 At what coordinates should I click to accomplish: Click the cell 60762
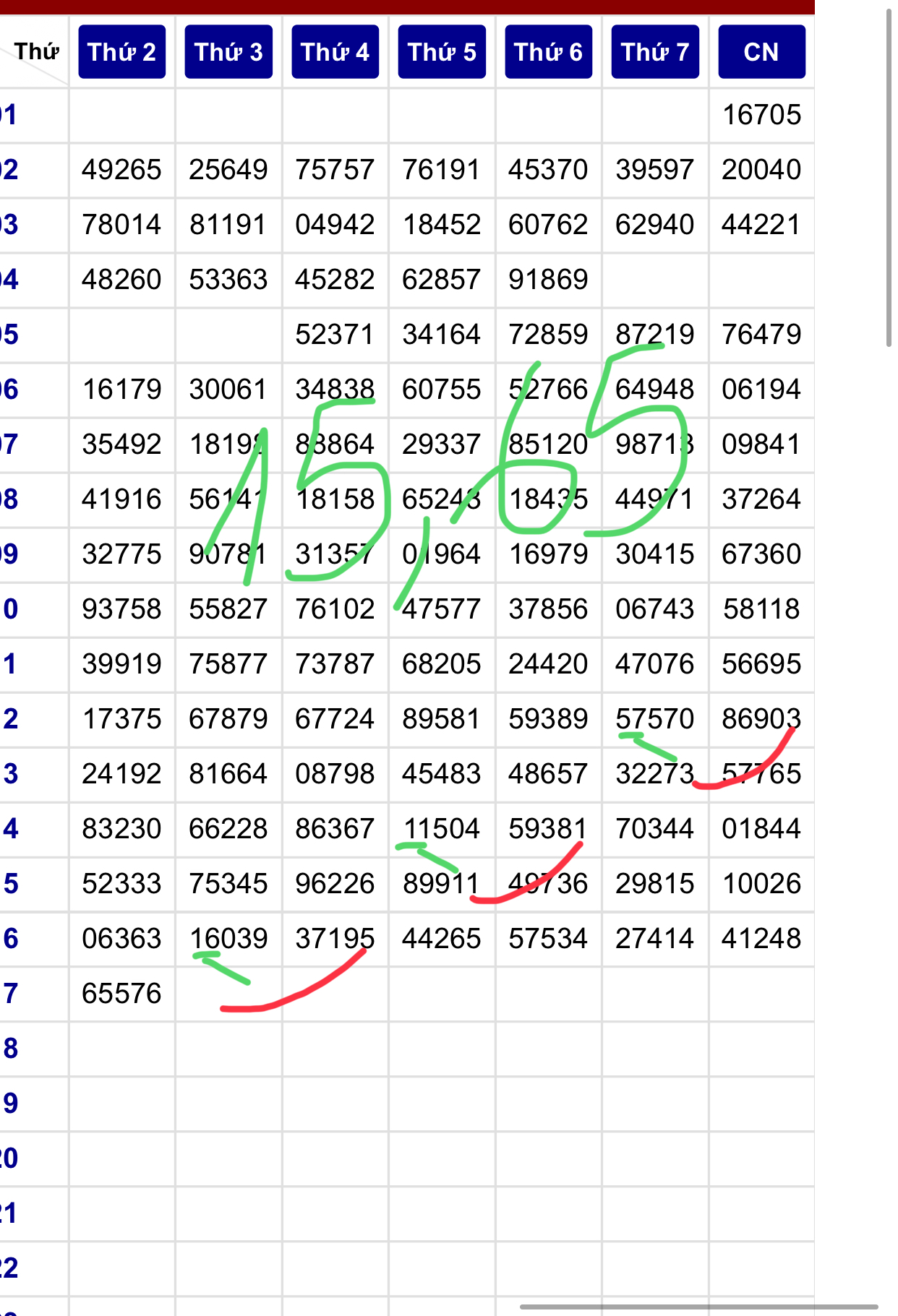548,225
